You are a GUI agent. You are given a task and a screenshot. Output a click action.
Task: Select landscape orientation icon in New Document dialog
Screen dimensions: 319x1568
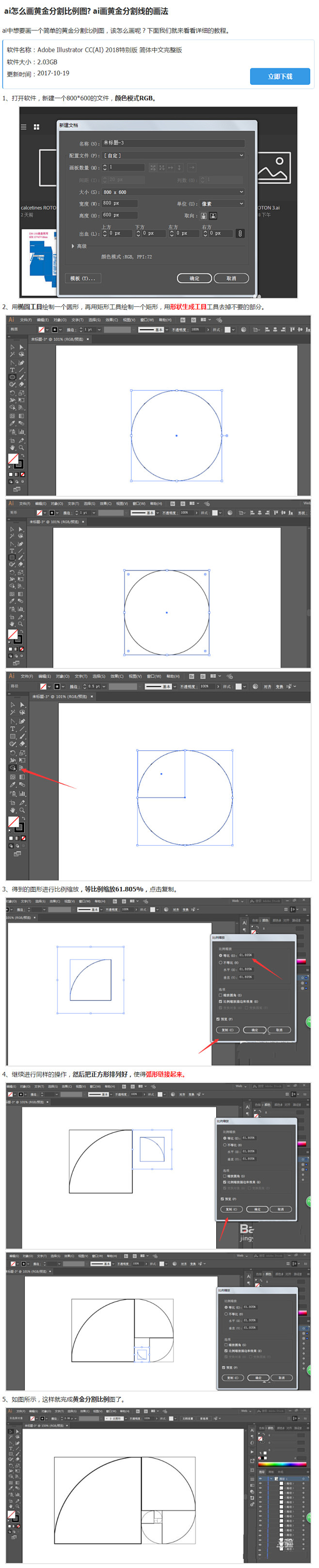point(213,215)
